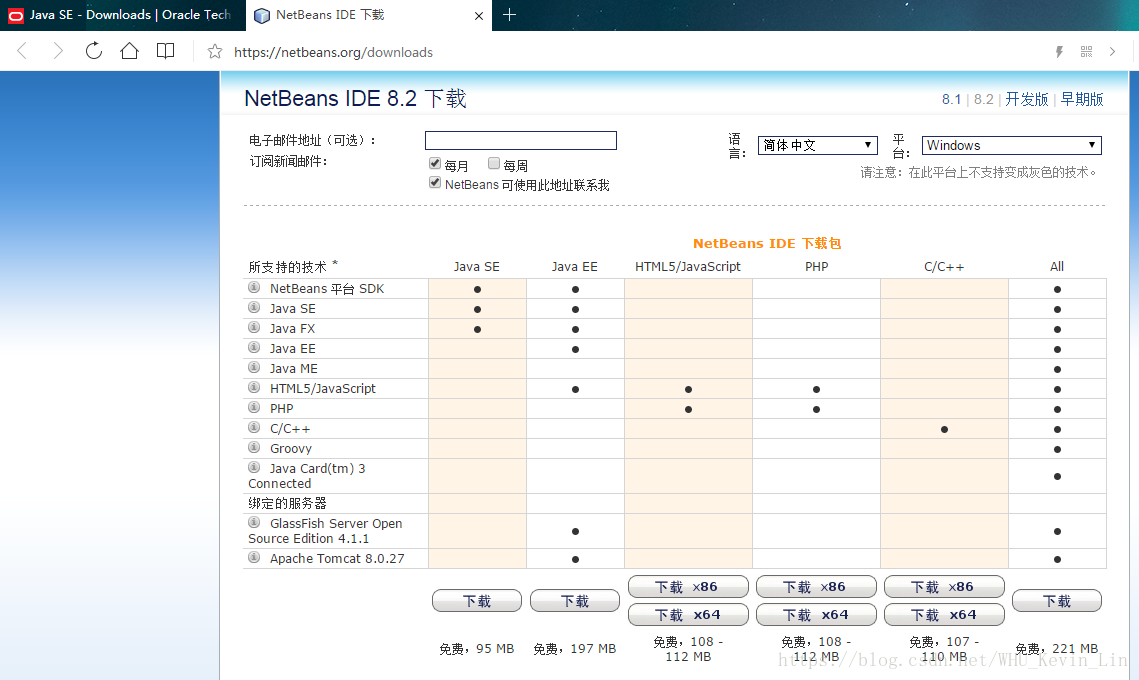
Task: Go to the browser home icon
Action: point(129,51)
